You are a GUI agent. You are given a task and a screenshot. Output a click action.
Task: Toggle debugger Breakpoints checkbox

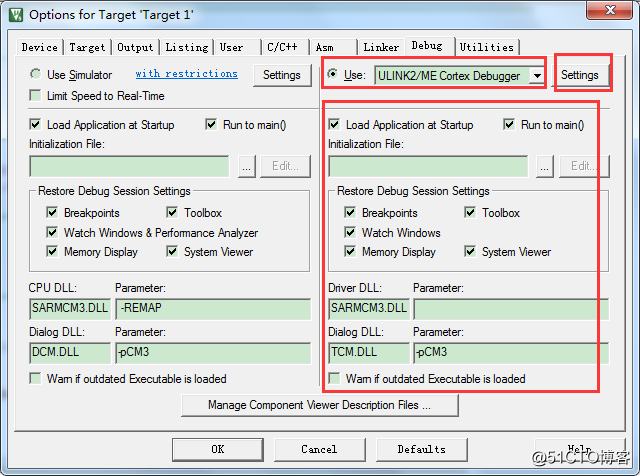click(350, 212)
